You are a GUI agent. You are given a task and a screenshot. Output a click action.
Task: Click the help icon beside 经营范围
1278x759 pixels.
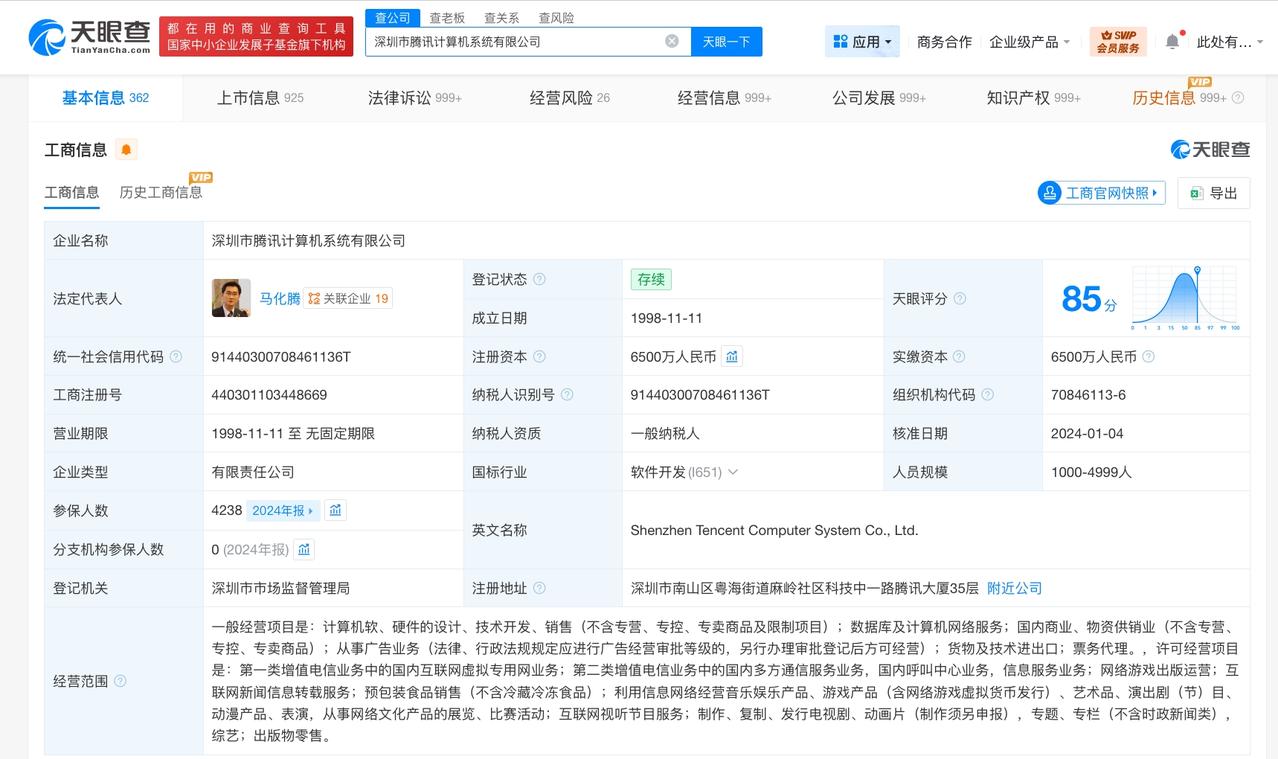(120, 681)
